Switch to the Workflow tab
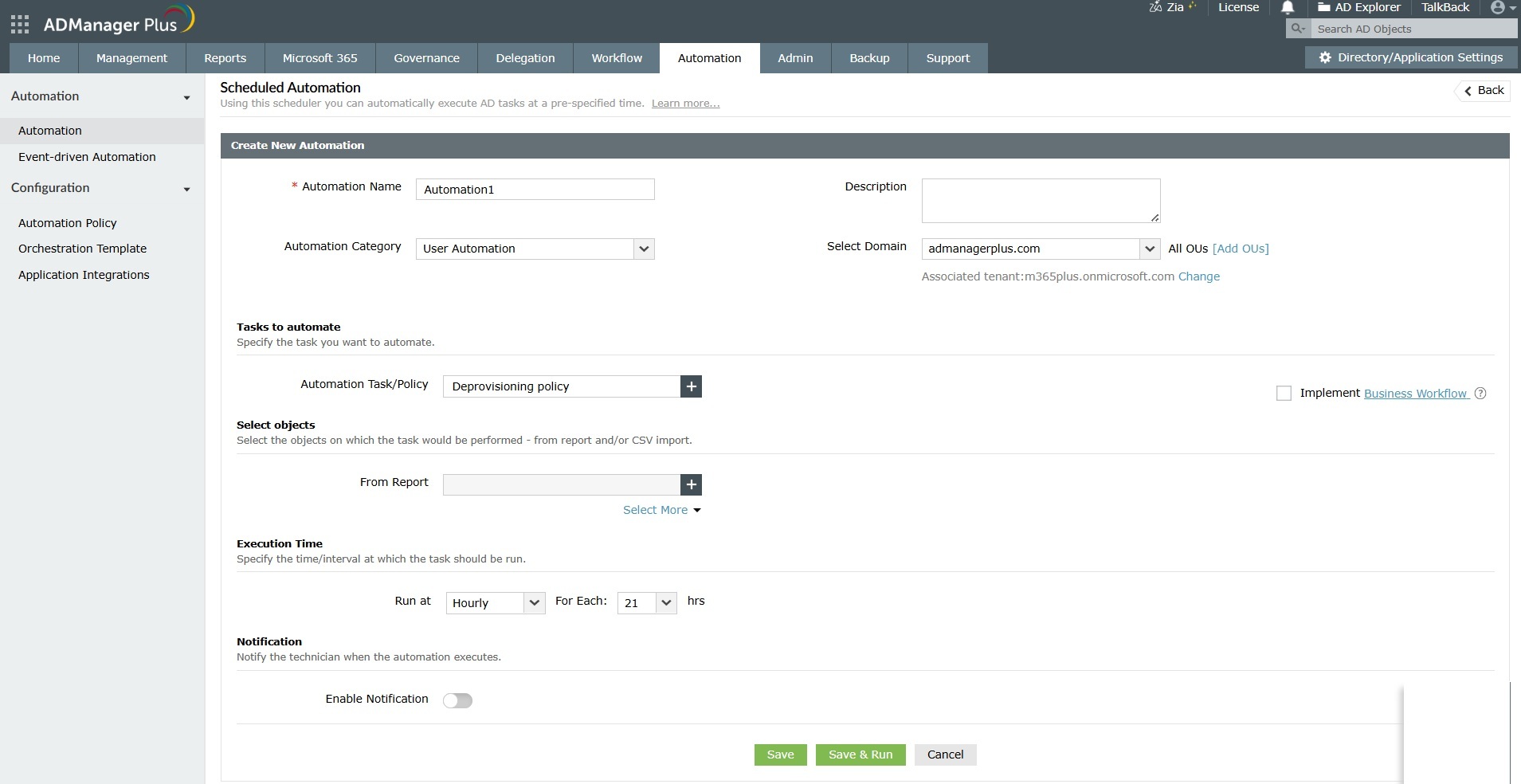This screenshot has width=1521, height=784. (x=616, y=57)
